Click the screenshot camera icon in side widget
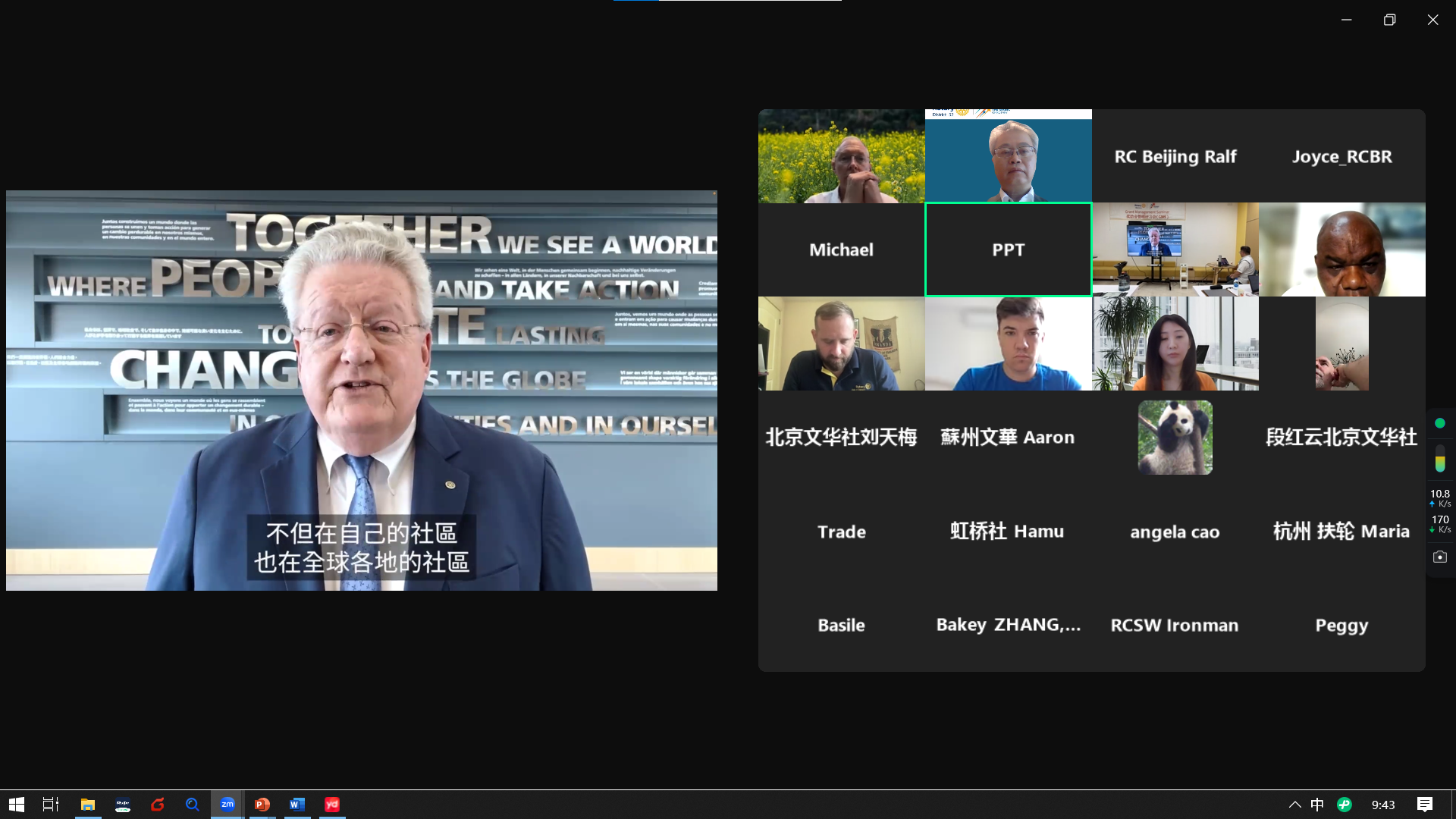Screen dimensions: 1456x819 (1440, 557)
